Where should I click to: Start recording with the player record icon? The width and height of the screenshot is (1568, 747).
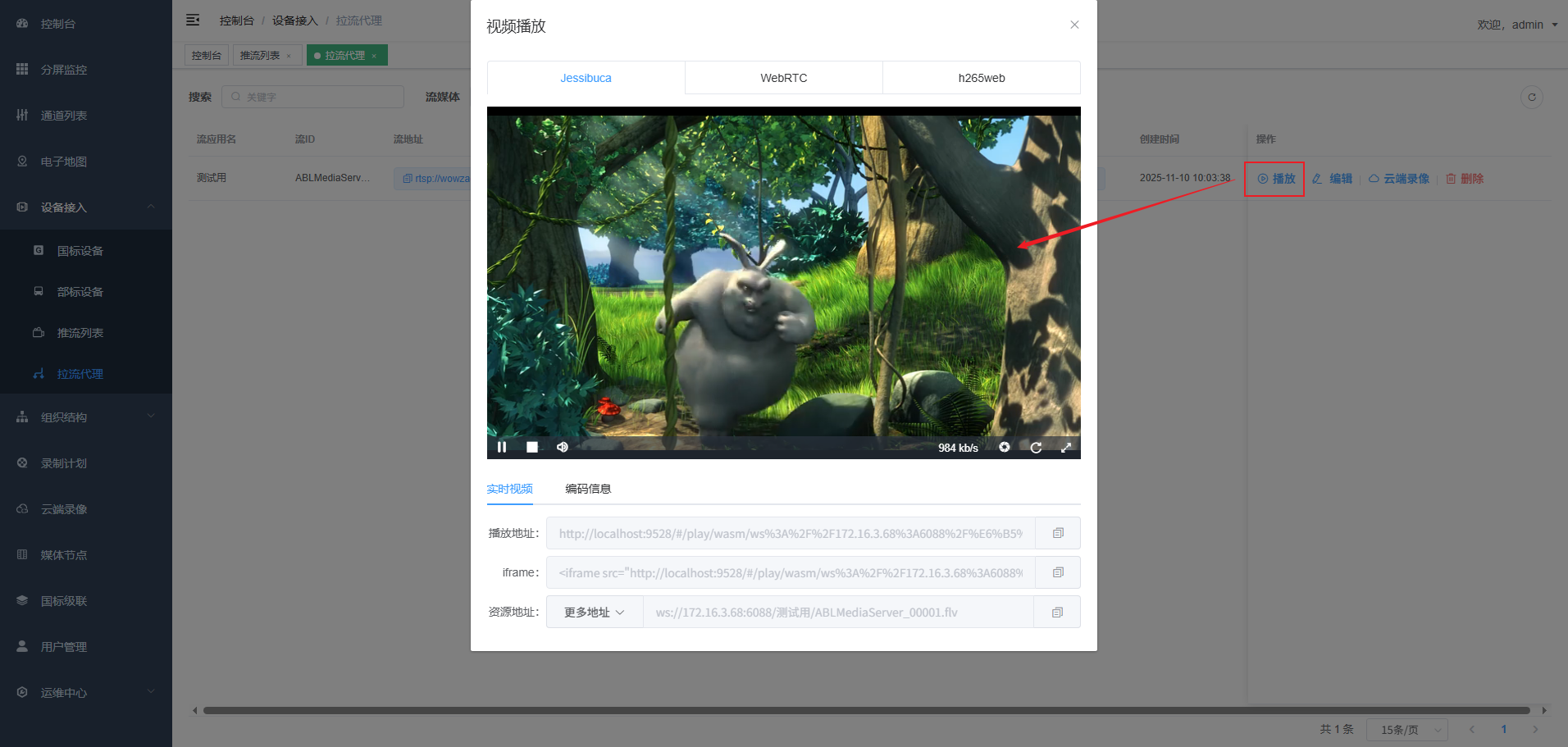click(x=1005, y=447)
